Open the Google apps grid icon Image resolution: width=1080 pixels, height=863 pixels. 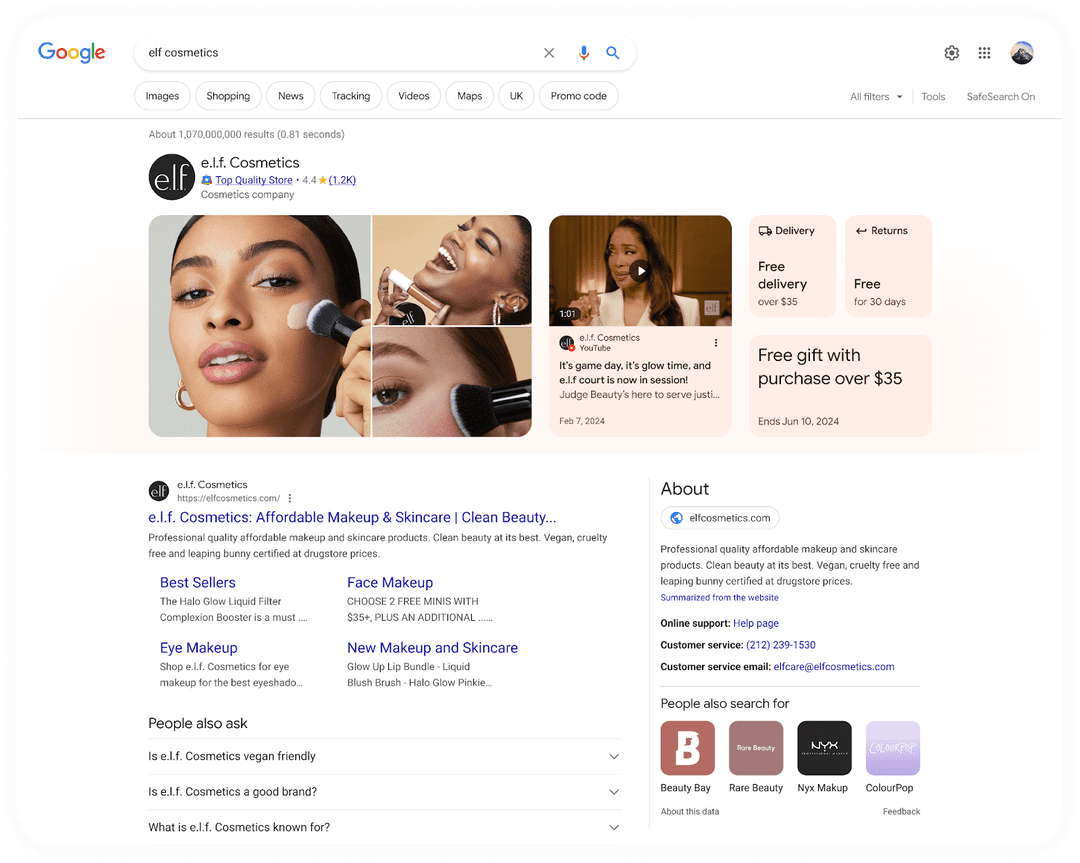pos(984,53)
